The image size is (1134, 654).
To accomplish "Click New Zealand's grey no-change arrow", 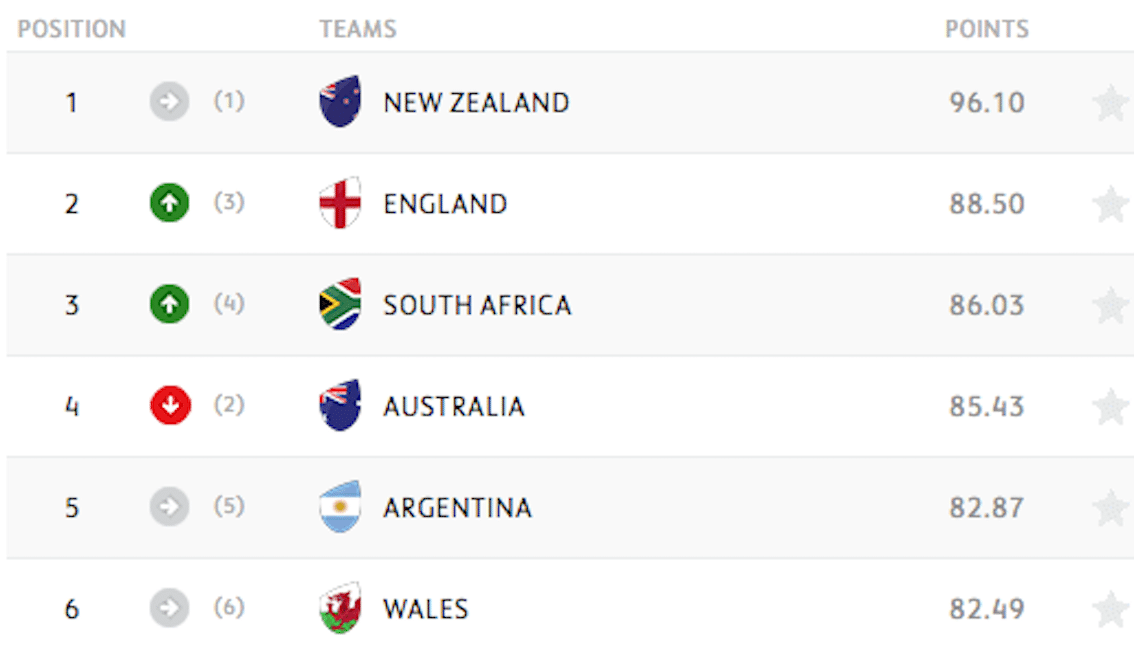I will pos(170,101).
